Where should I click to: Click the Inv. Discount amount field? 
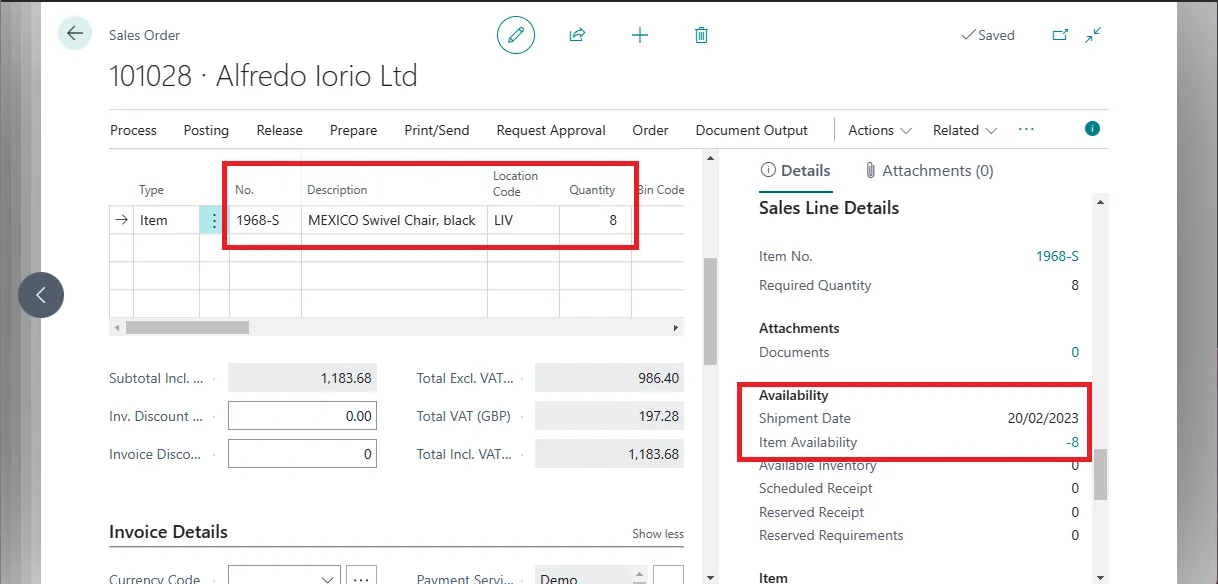(302, 416)
